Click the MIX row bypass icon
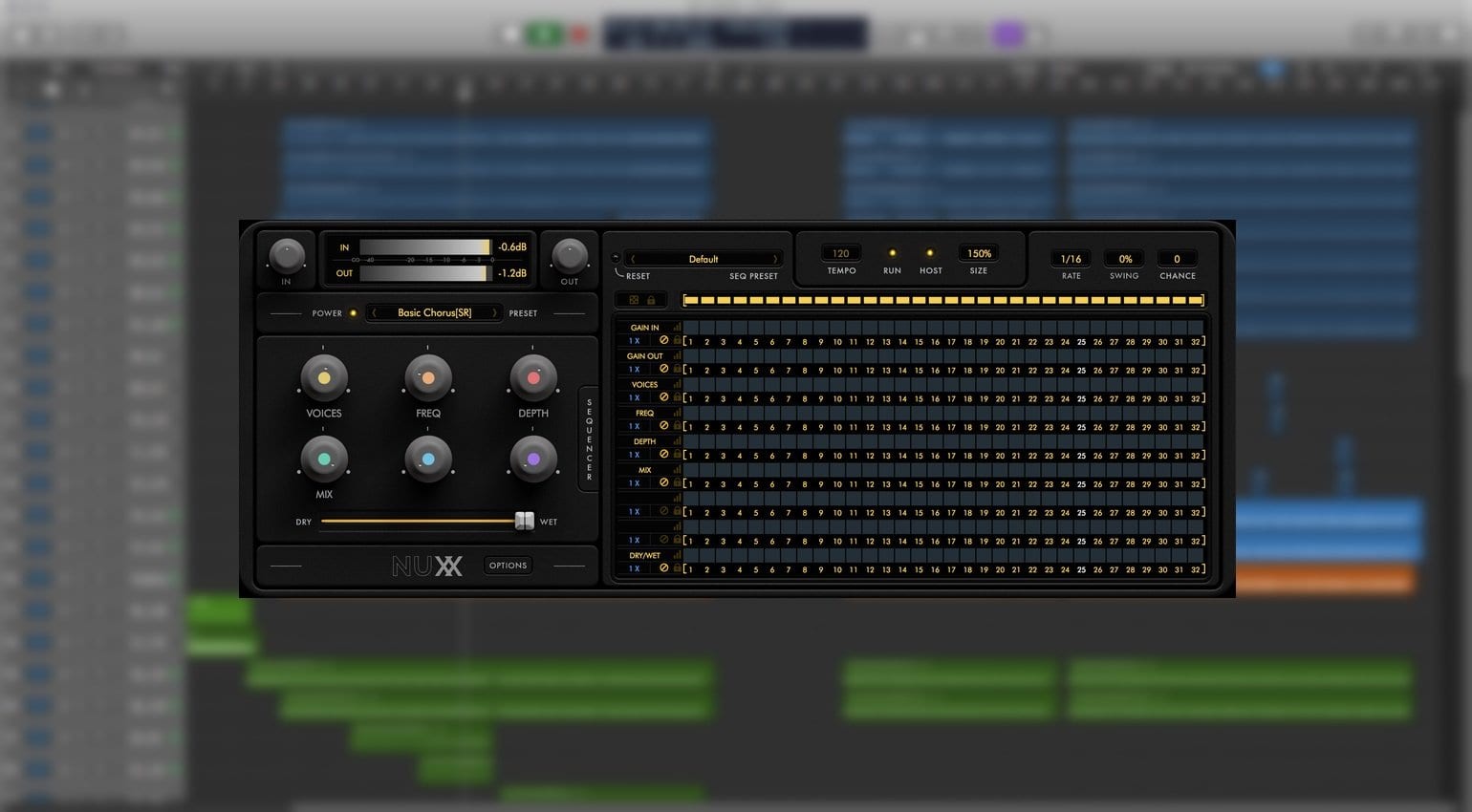 [x=663, y=482]
